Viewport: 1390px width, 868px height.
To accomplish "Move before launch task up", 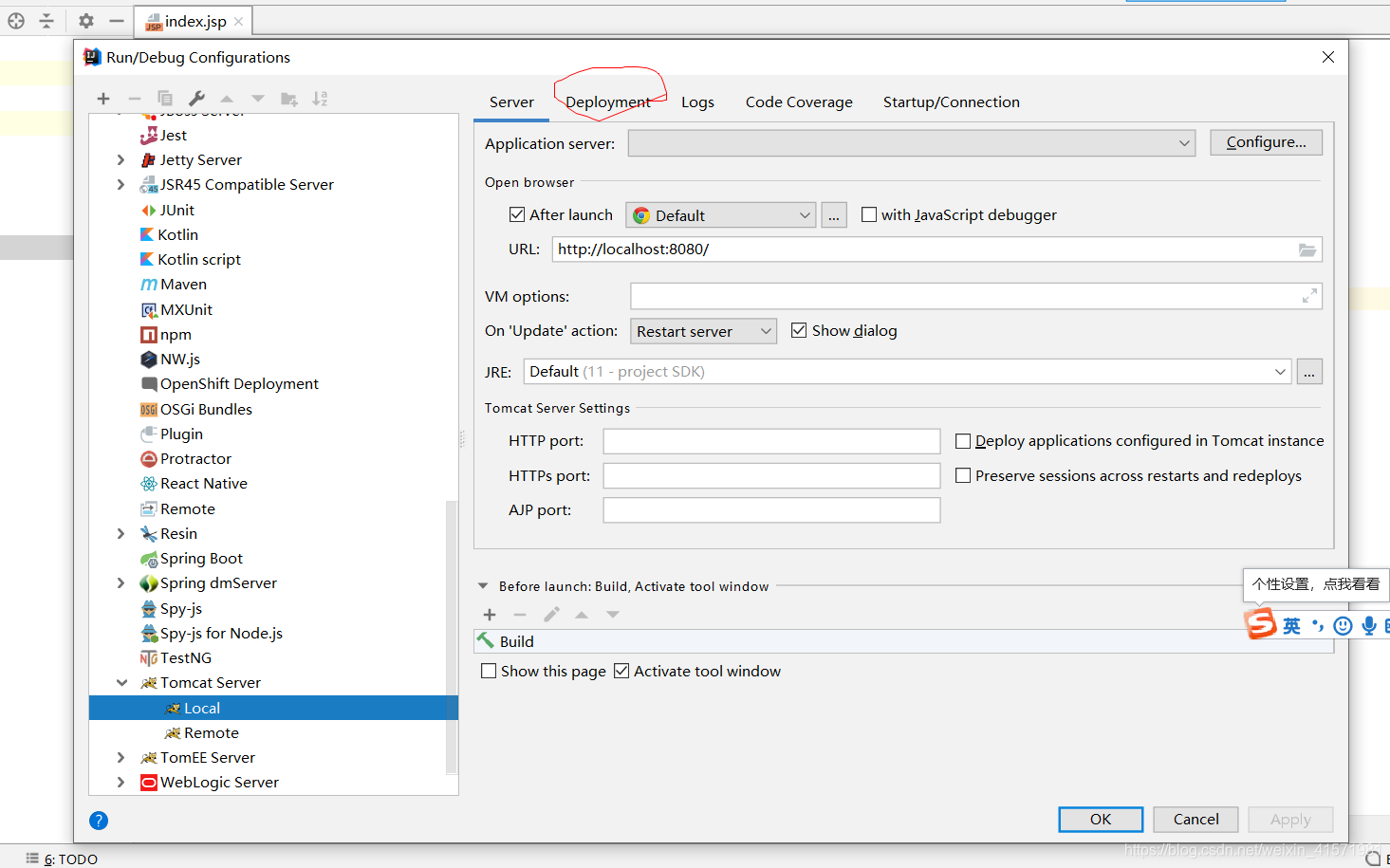I will tap(582, 615).
